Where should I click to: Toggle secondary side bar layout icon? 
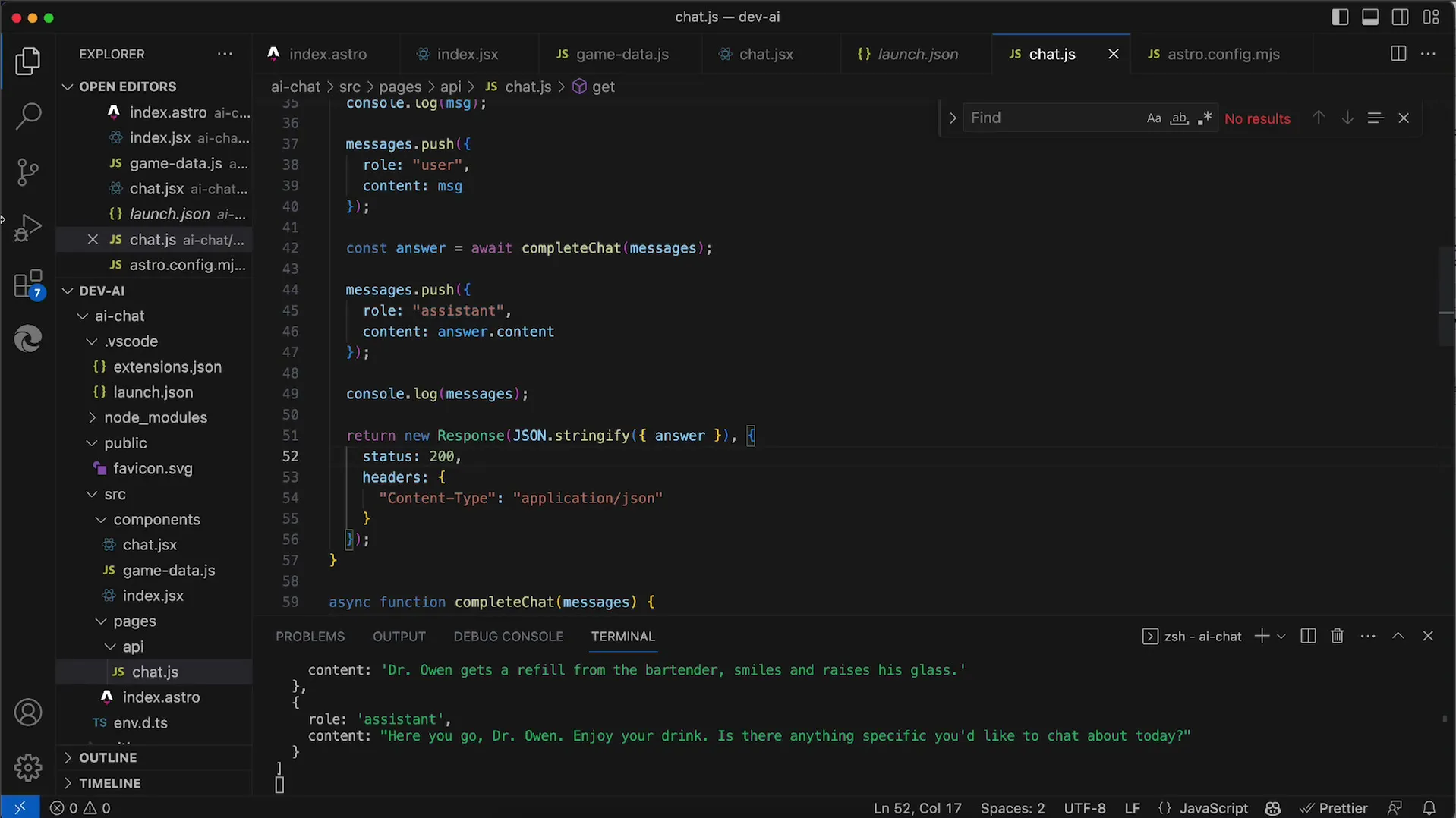point(1401,17)
